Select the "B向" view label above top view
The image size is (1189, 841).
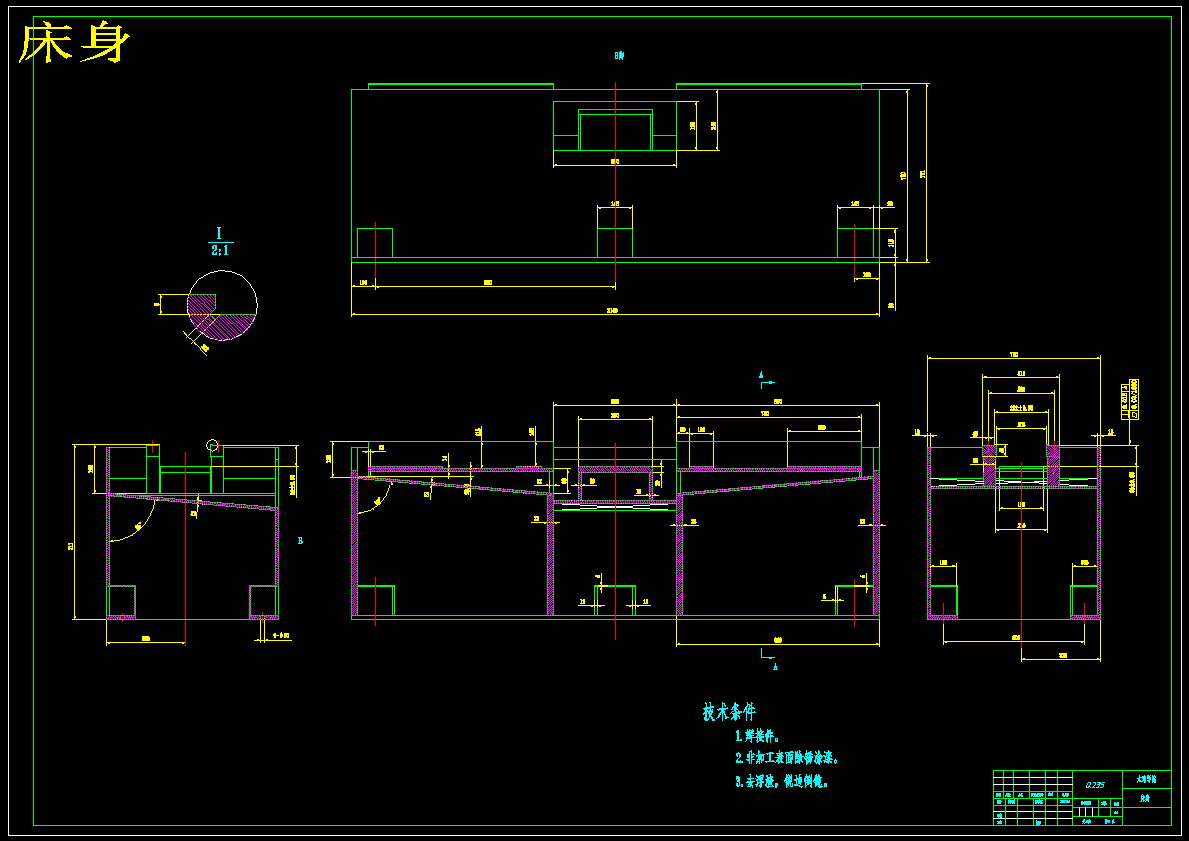[x=620, y=55]
